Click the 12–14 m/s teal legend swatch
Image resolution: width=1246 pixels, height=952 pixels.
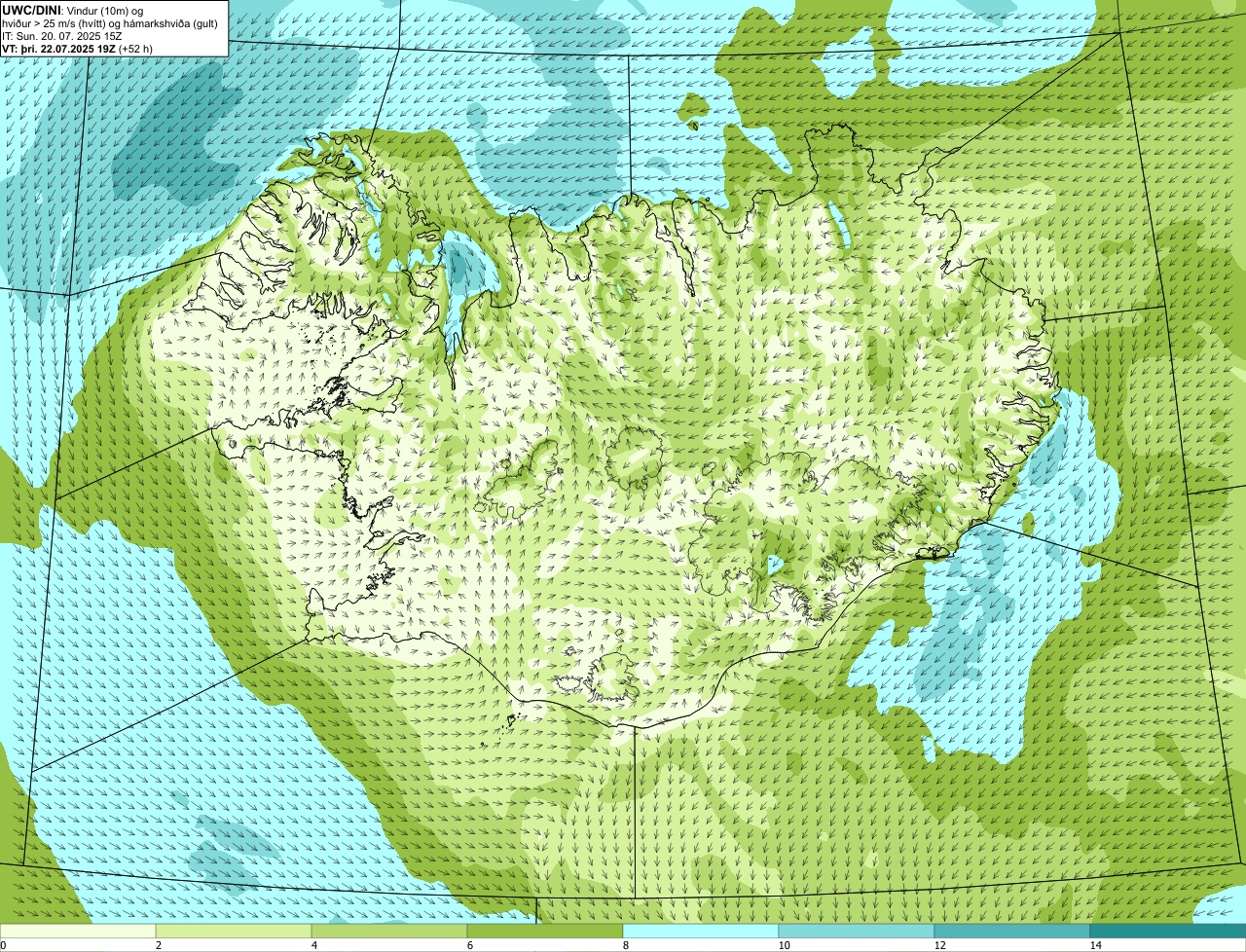pyautogui.click(x=1012, y=931)
